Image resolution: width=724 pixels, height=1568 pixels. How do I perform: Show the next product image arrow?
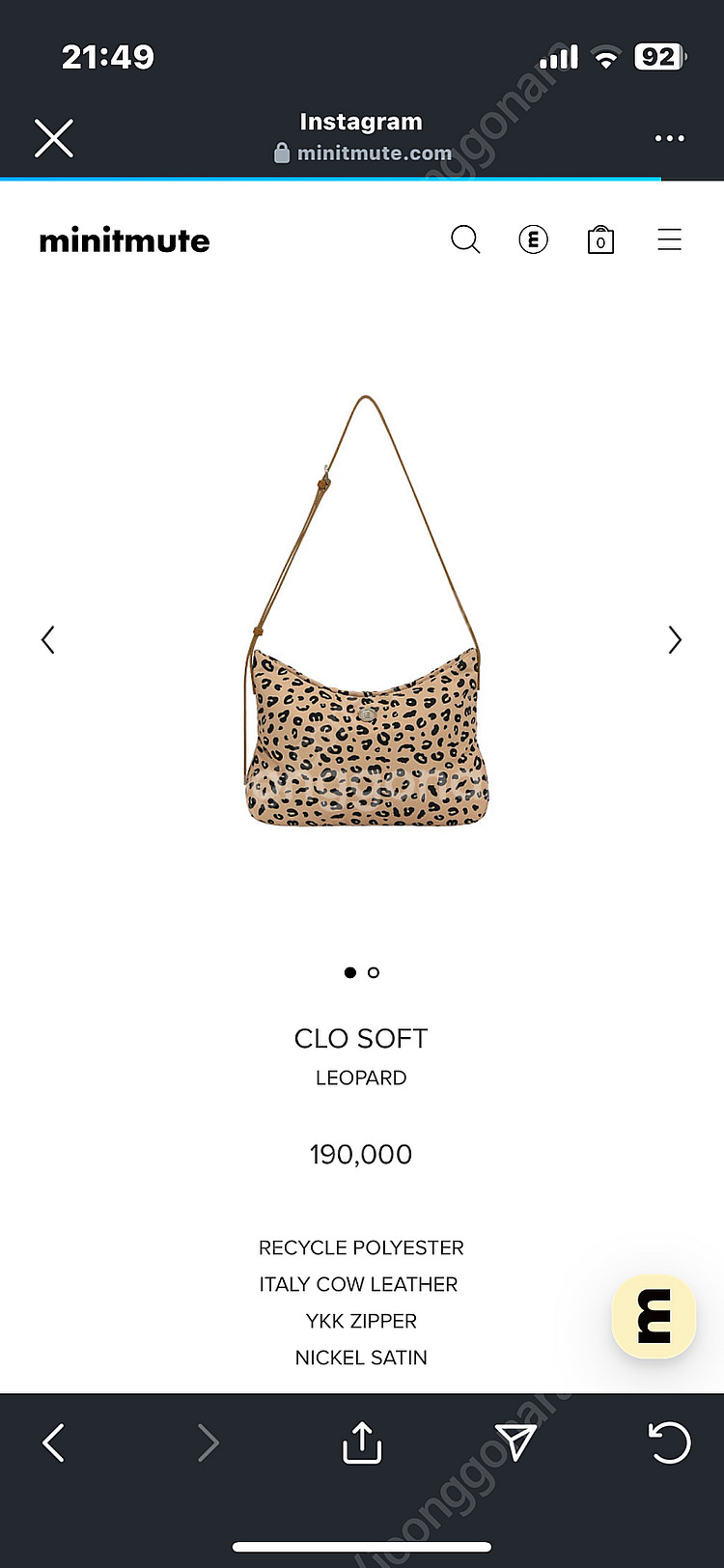pyautogui.click(x=675, y=639)
